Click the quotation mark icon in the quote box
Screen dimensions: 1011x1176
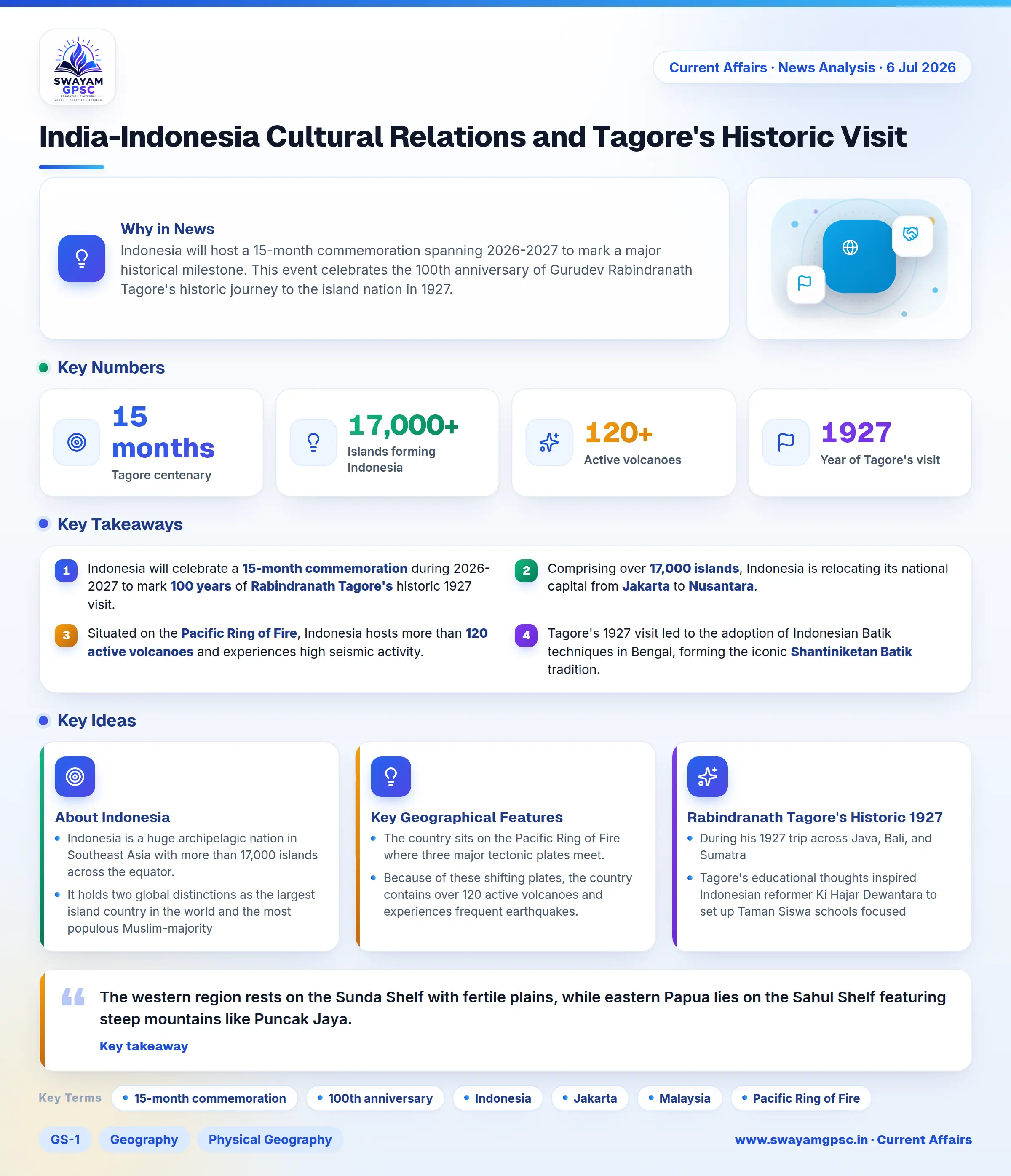[x=72, y=997]
